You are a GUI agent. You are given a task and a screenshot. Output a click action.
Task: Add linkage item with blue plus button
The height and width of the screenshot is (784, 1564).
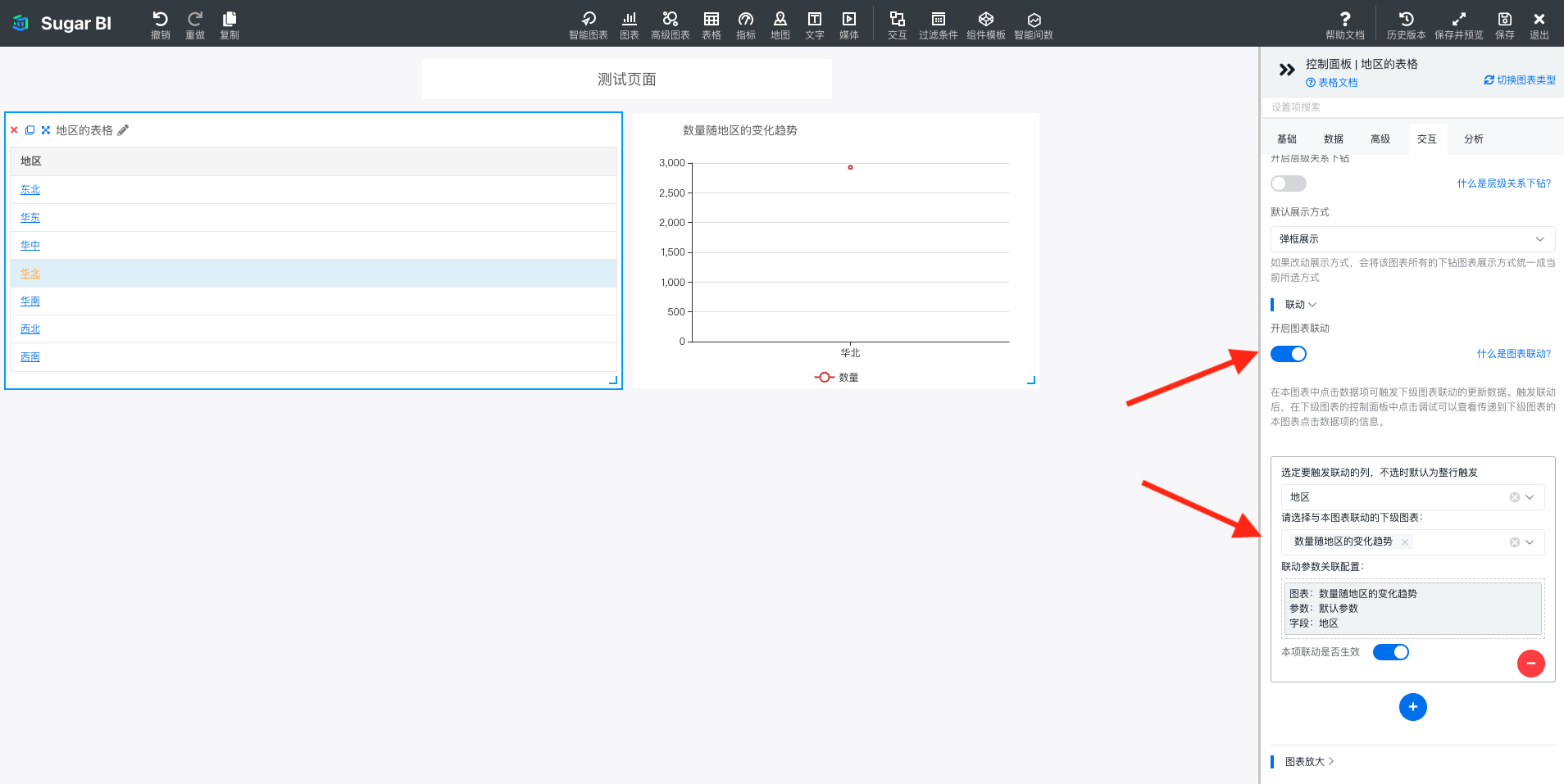[1413, 707]
